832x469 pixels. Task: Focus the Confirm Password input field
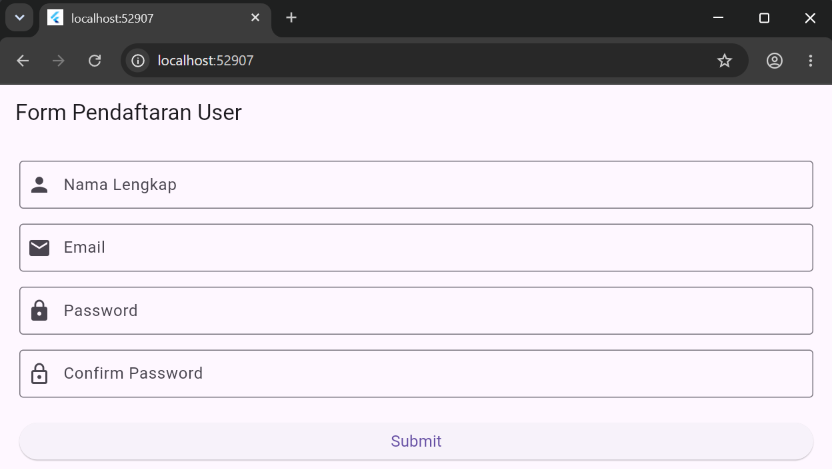point(416,374)
